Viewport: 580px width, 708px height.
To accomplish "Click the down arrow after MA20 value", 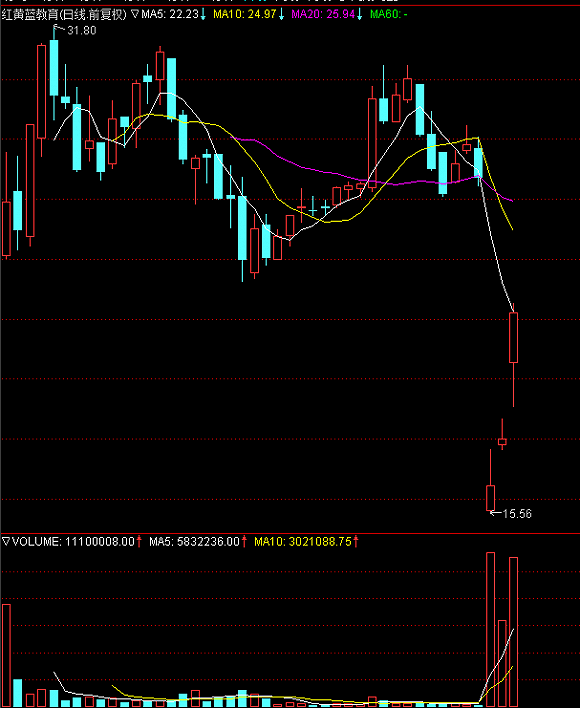I will (x=360, y=14).
